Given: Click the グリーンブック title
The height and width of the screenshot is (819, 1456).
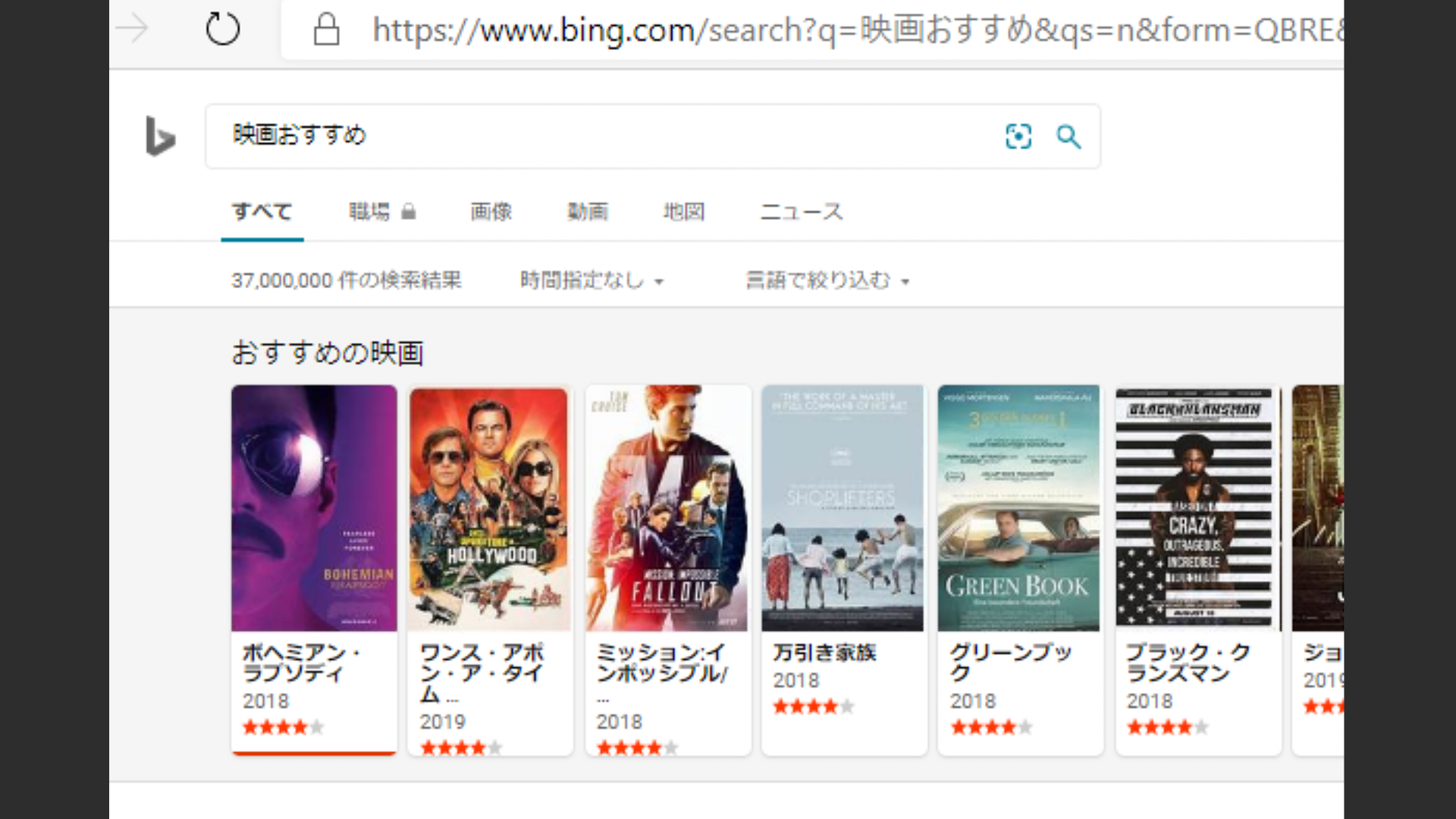Looking at the screenshot, I should (x=1011, y=663).
